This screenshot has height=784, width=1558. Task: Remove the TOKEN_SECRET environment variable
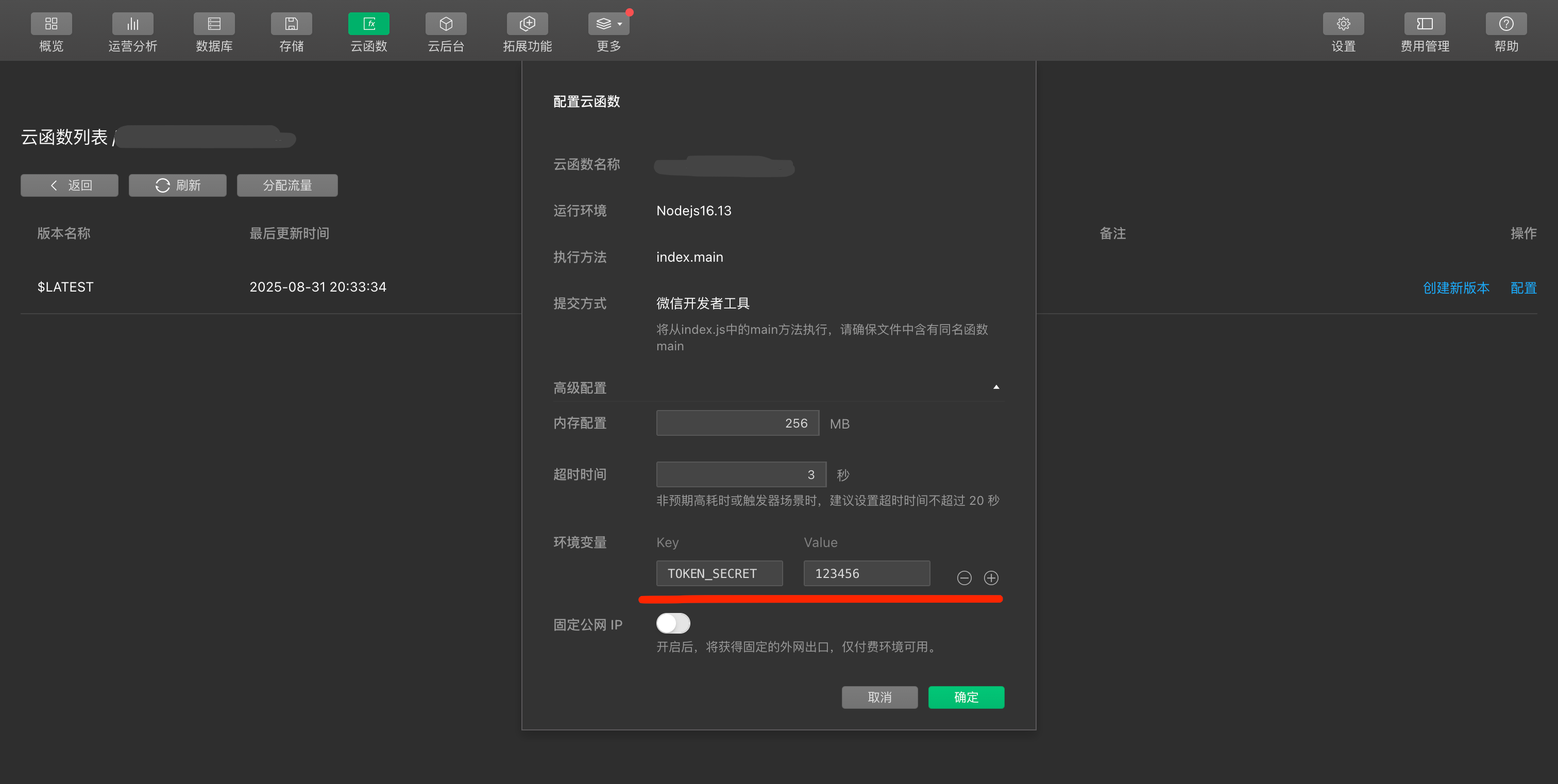pyautogui.click(x=964, y=578)
